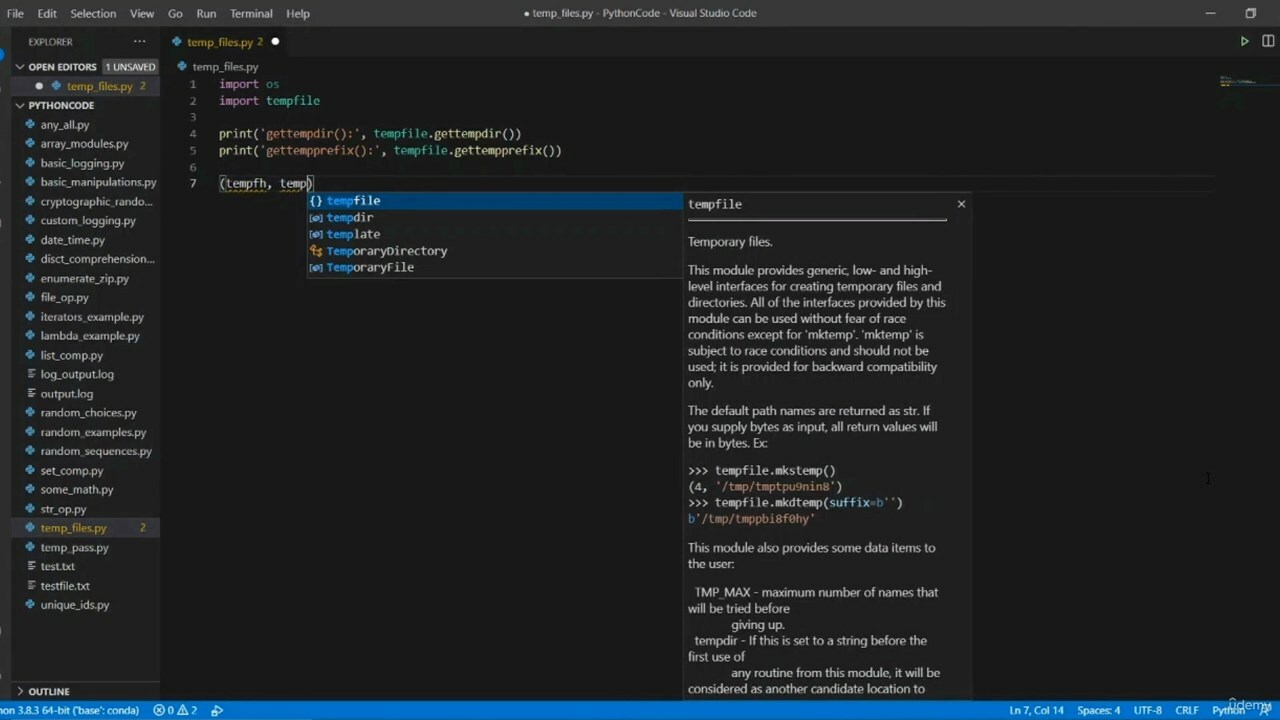Select UTF-8 encoding in status bar
This screenshot has height=720, width=1280.
pyautogui.click(x=1147, y=710)
